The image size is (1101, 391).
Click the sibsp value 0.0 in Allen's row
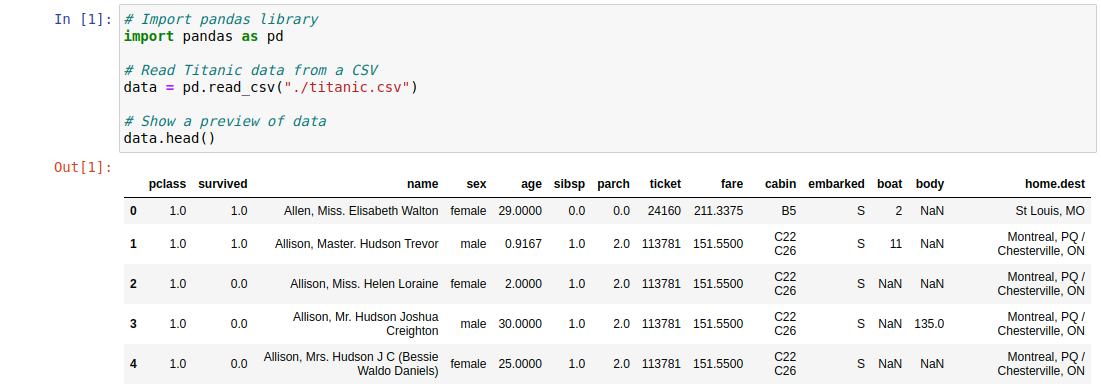click(577, 211)
